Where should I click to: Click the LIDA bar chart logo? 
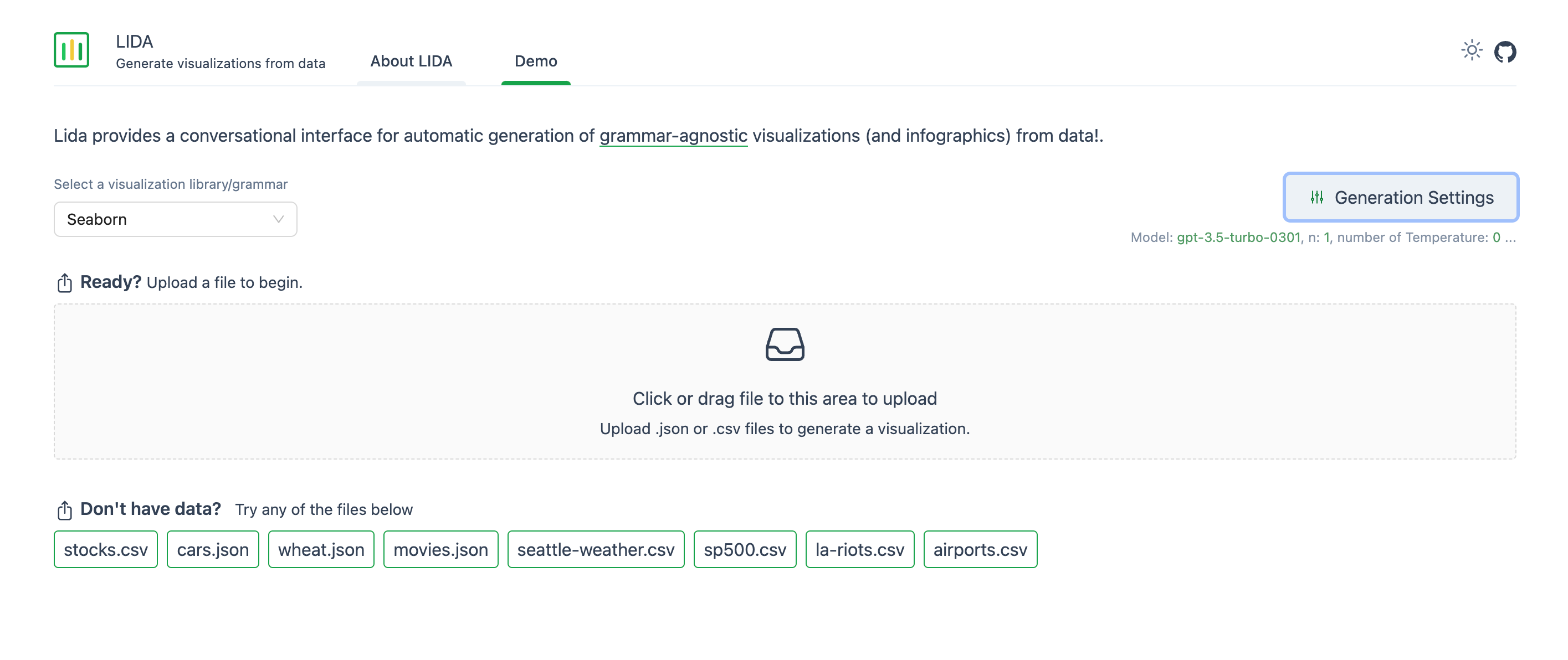click(71, 50)
